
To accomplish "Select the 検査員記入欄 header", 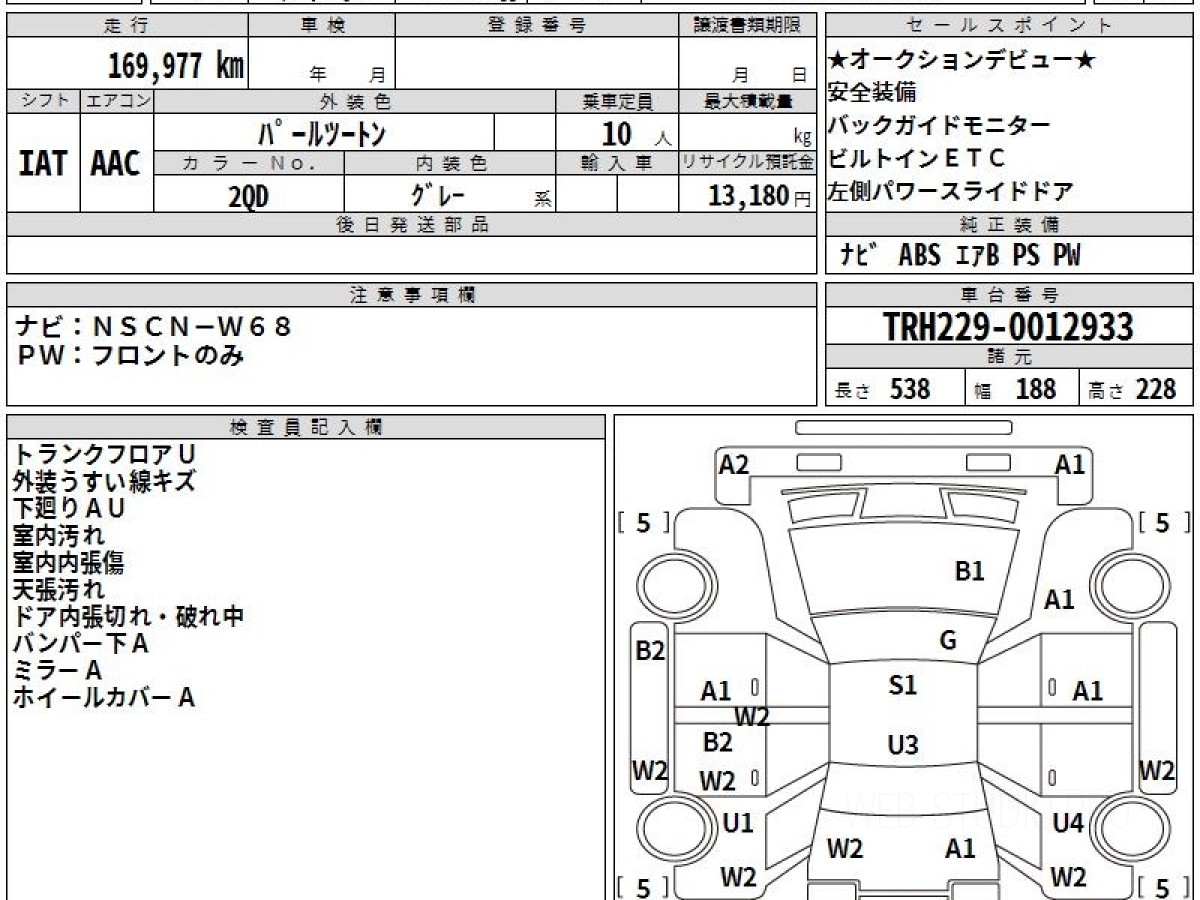I will click(306, 427).
